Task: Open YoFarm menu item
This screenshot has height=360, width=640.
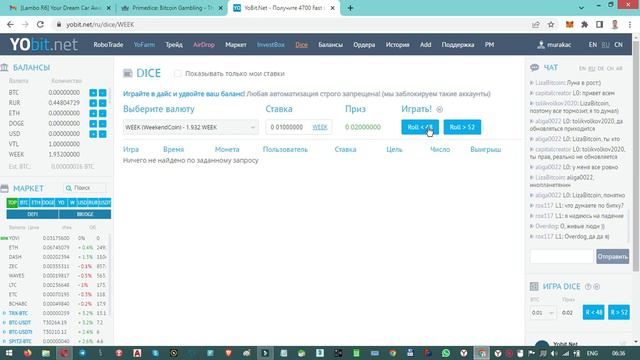Action: pyautogui.click(x=144, y=45)
